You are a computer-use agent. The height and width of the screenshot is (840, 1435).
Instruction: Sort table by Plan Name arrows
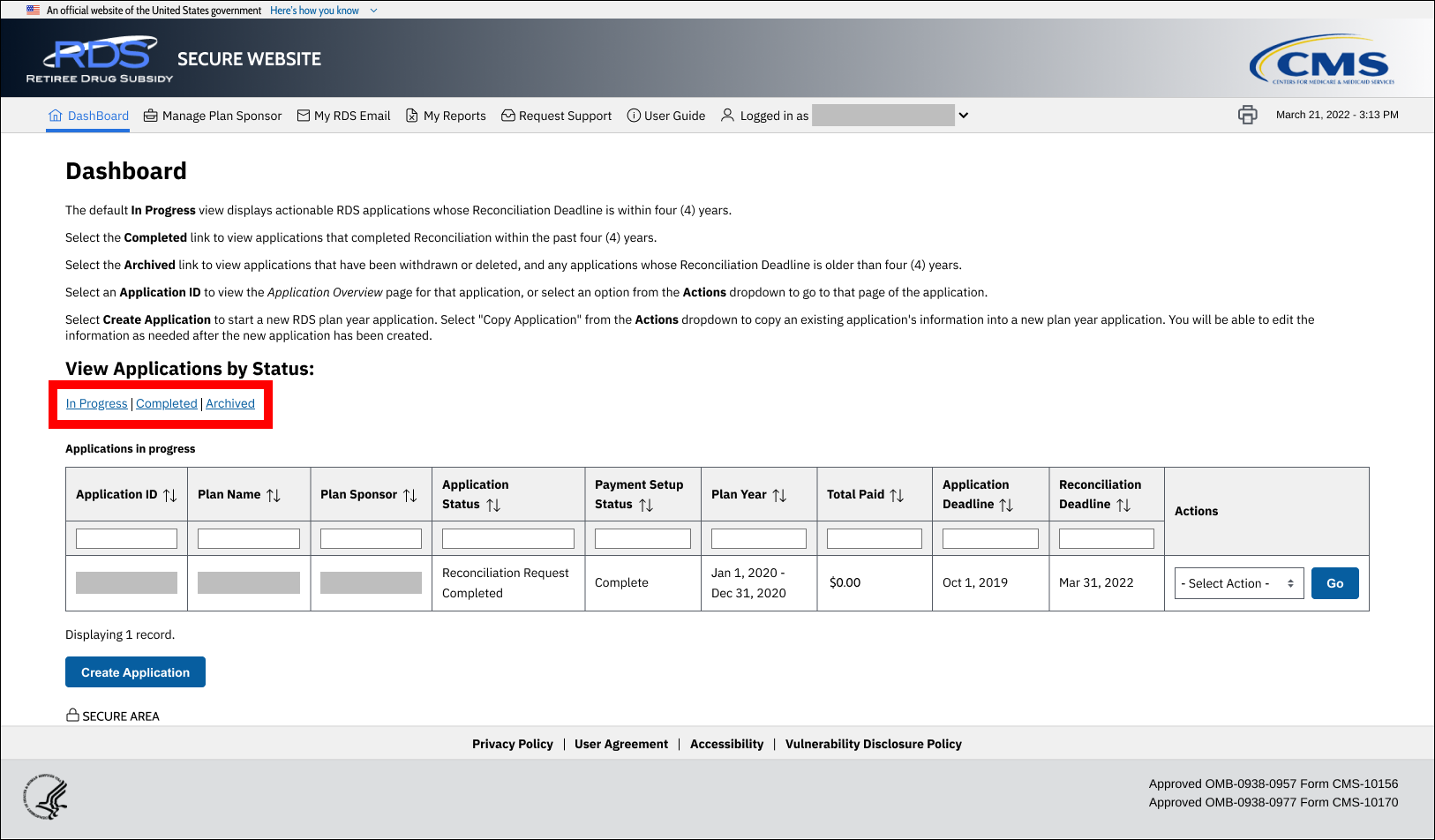pos(274,495)
